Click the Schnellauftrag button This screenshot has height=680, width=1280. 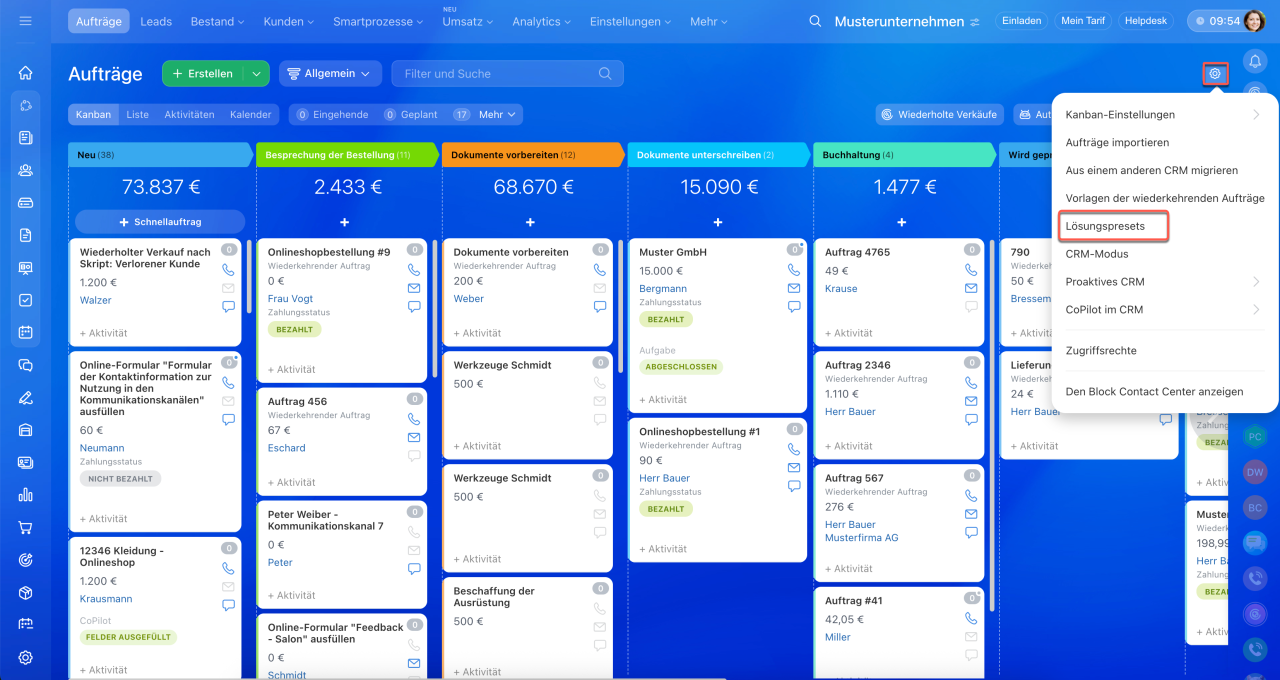pyautogui.click(x=160, y=222)
